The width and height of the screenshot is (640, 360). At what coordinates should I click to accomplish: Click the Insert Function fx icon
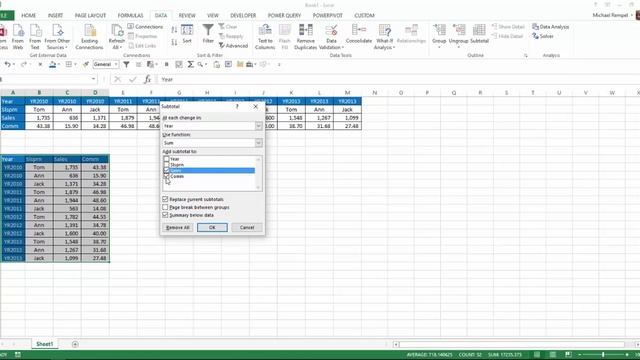click(x=147, y=79)
